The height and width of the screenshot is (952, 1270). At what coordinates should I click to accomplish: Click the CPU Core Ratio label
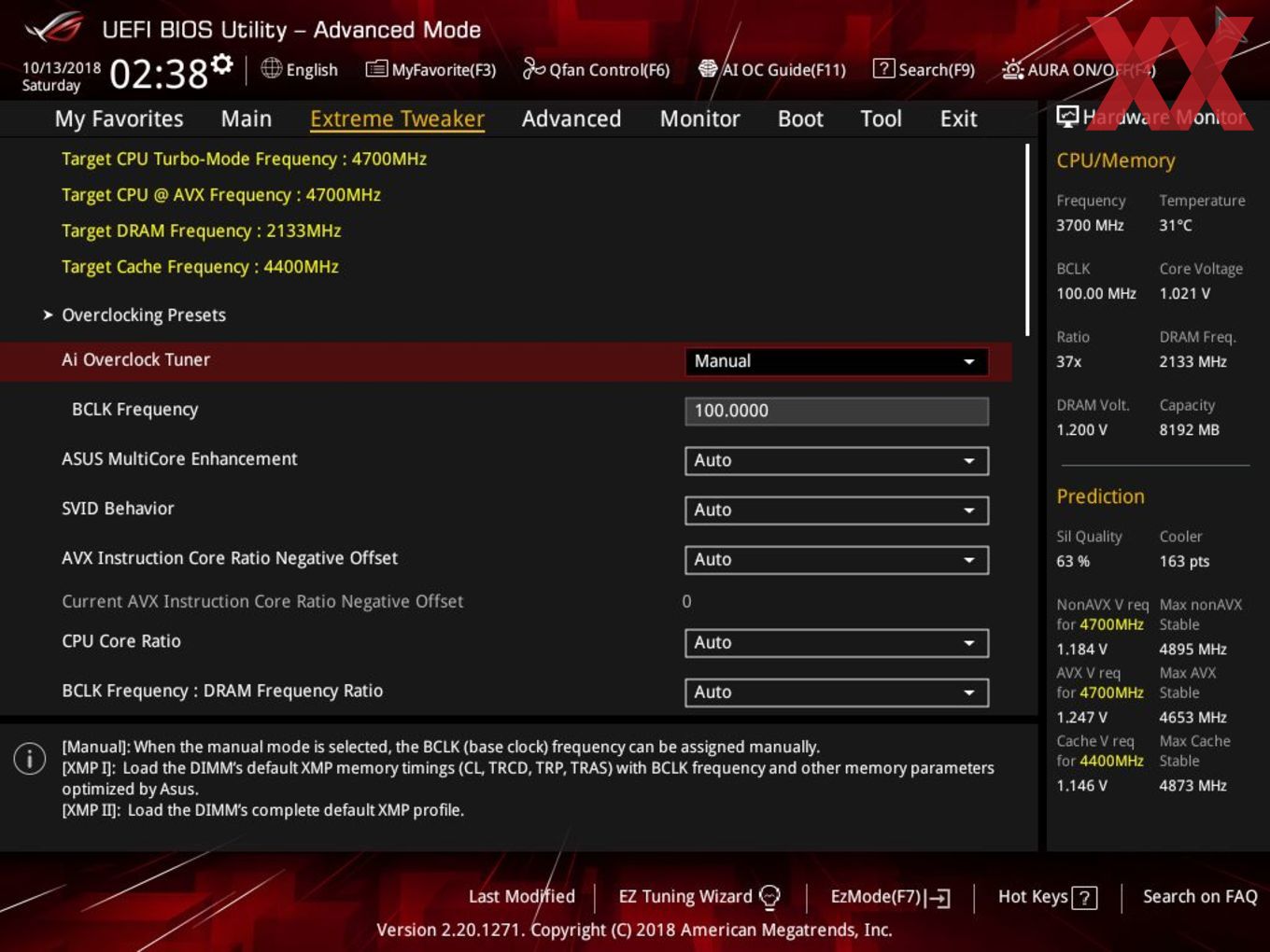(121, 641)
